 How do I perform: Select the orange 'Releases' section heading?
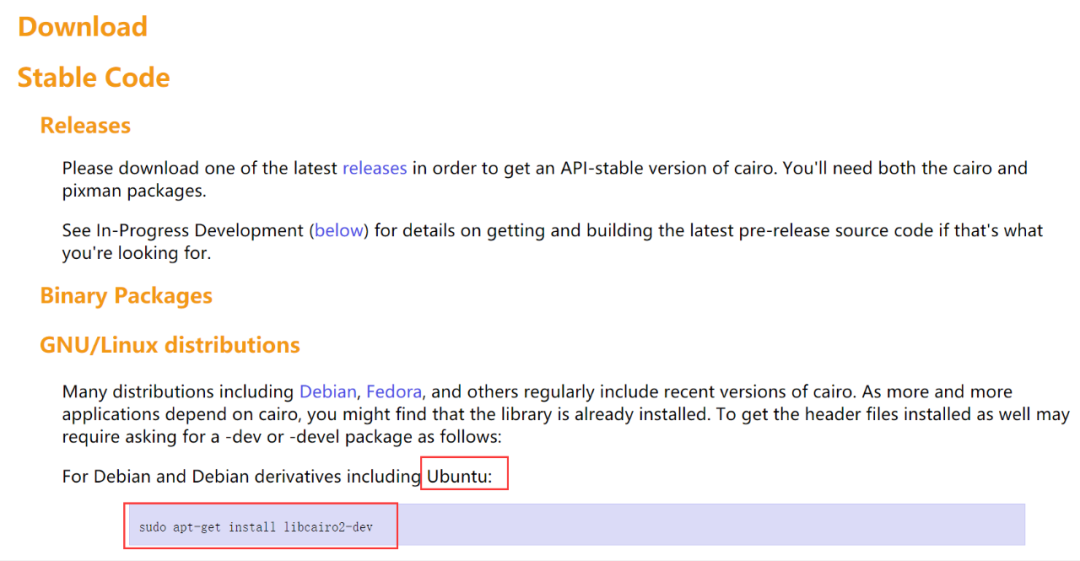tap(85, 126)
